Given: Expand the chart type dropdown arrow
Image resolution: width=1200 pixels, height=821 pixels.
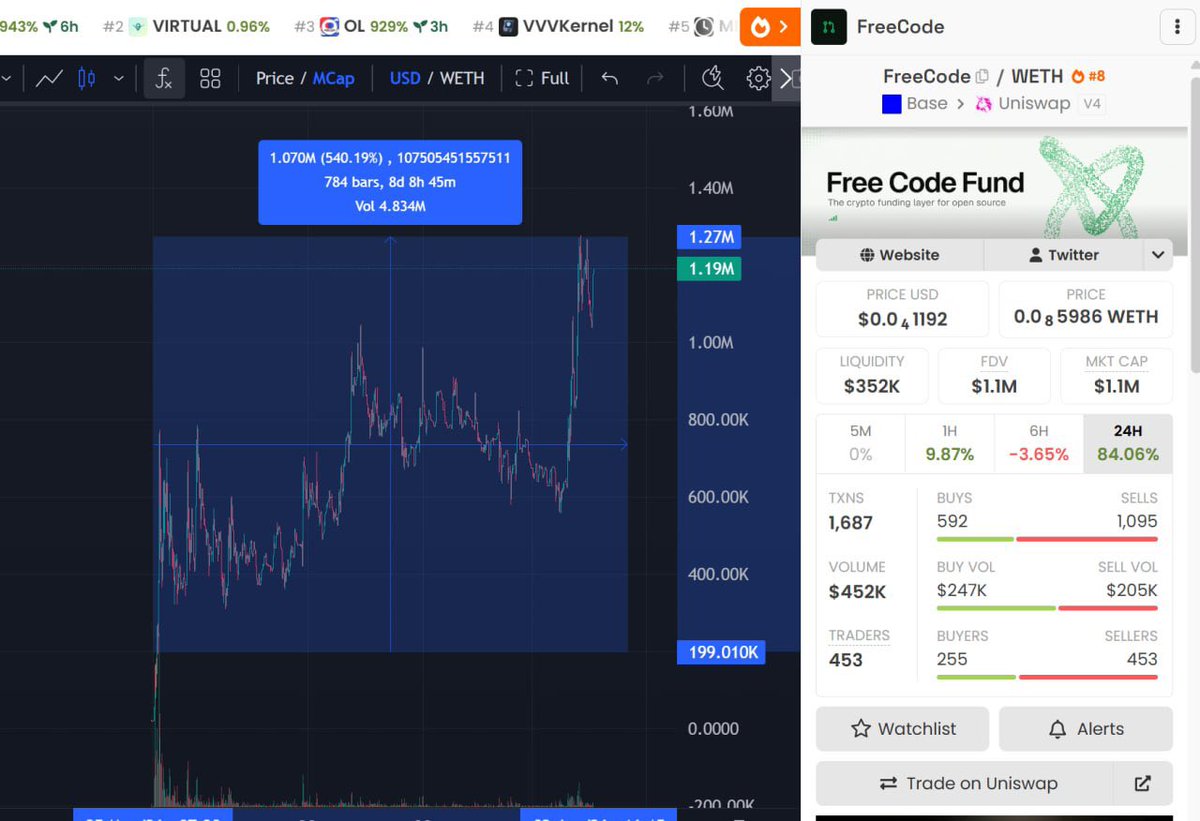Looking at the screenshot, I should [119, 78].
